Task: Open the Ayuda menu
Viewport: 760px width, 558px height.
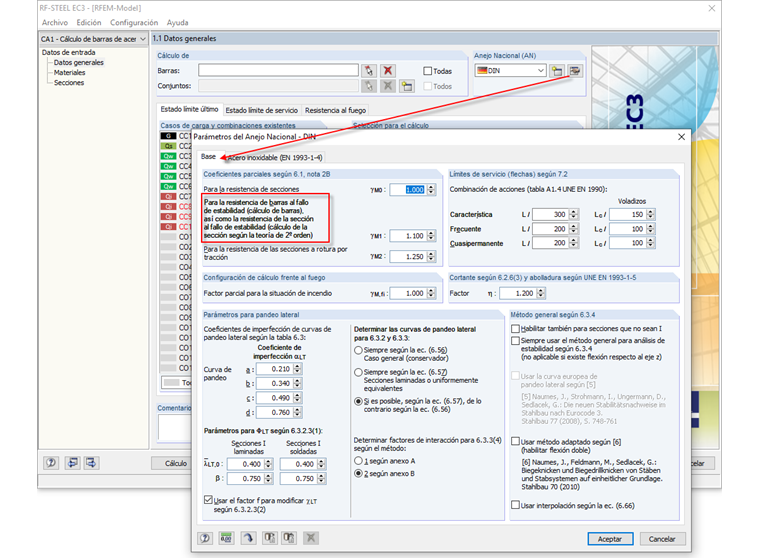Action: click(177, 23)
